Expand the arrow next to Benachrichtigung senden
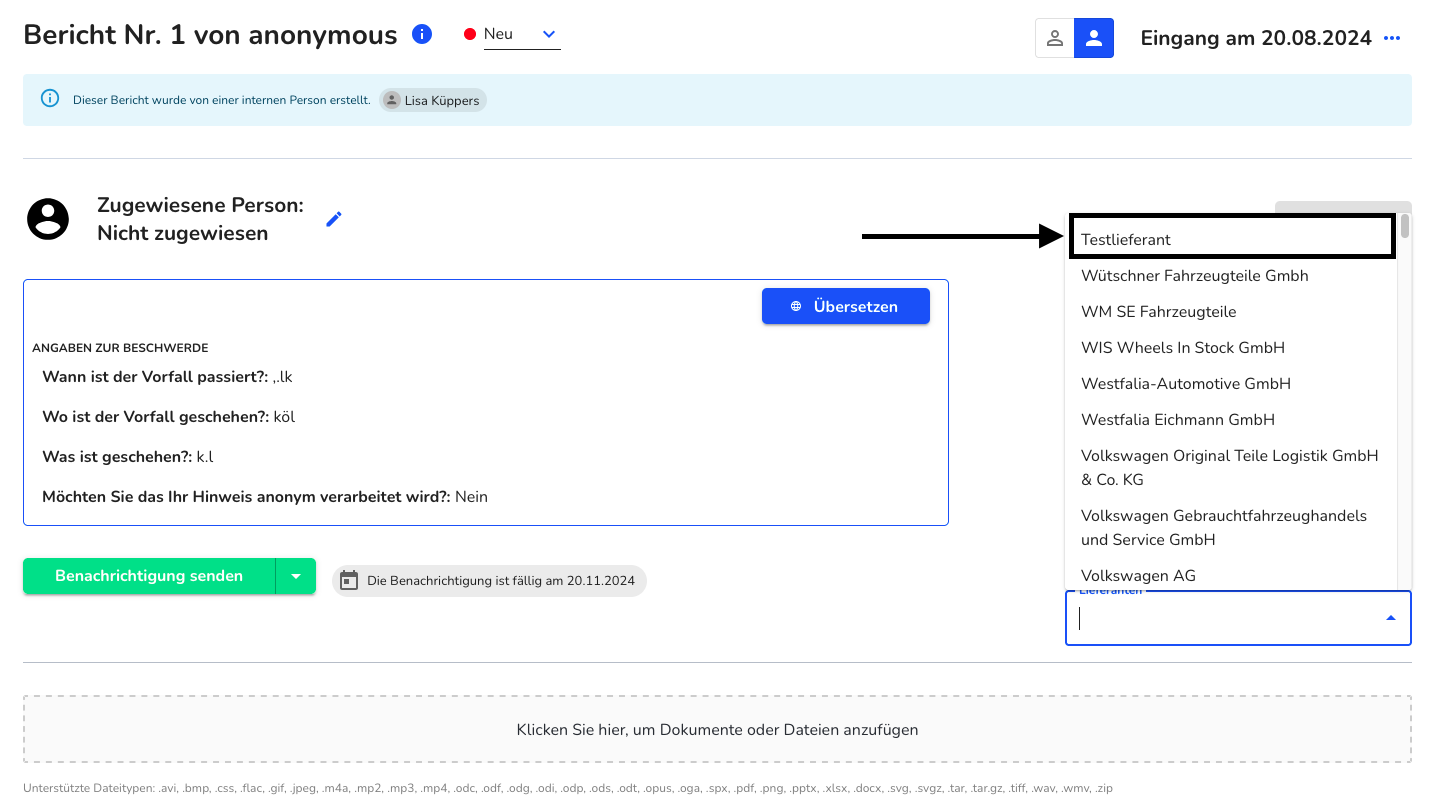Image resolution: width=1438 pixels, height=810 pixels. point(296,576)
